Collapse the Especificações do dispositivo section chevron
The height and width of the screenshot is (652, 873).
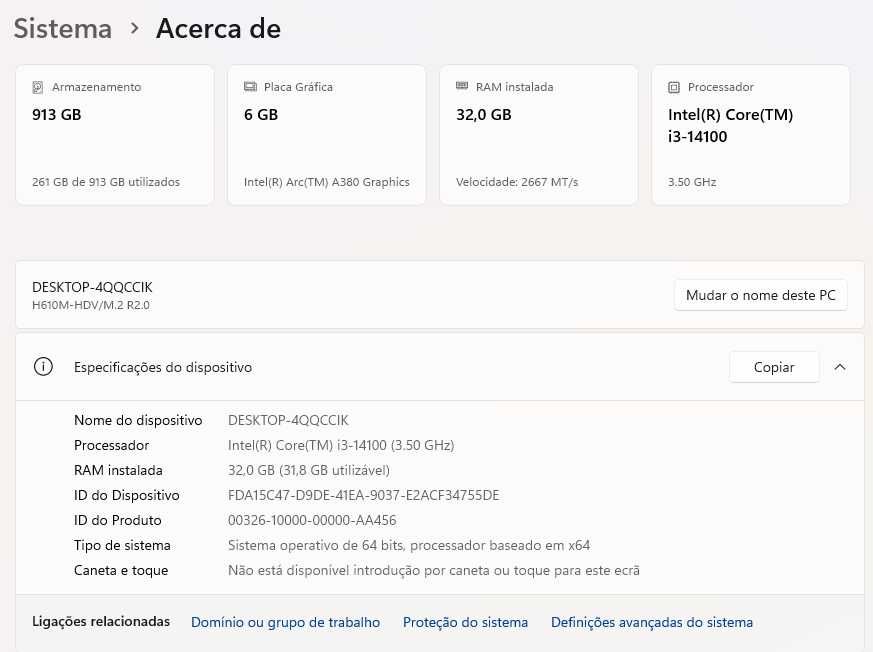[840, 367]
